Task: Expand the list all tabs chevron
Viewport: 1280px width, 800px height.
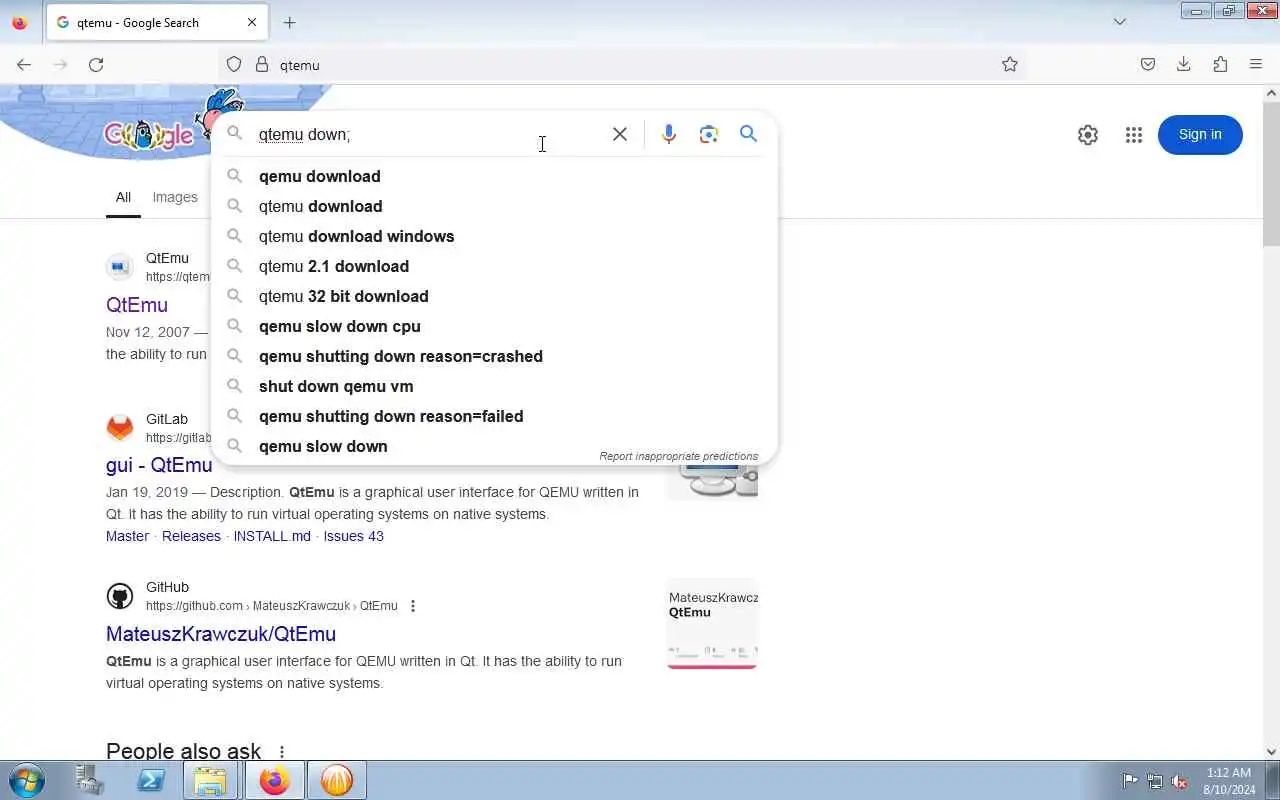Action: click(x=1120, y=22)
